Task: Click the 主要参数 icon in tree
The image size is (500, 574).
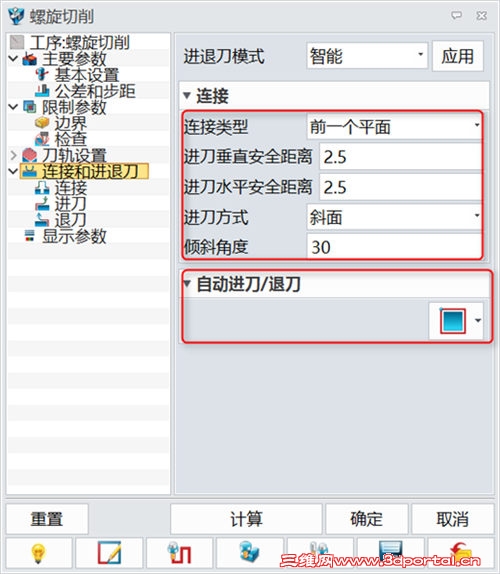Action: click(30, 59)
